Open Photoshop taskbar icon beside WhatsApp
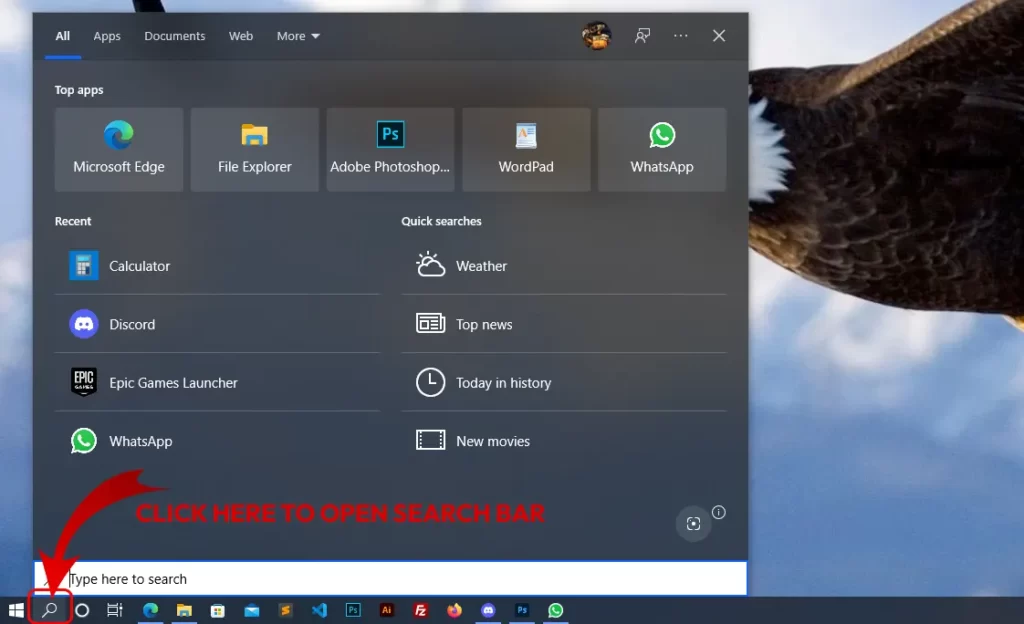1024x624 pixels. 522,610
